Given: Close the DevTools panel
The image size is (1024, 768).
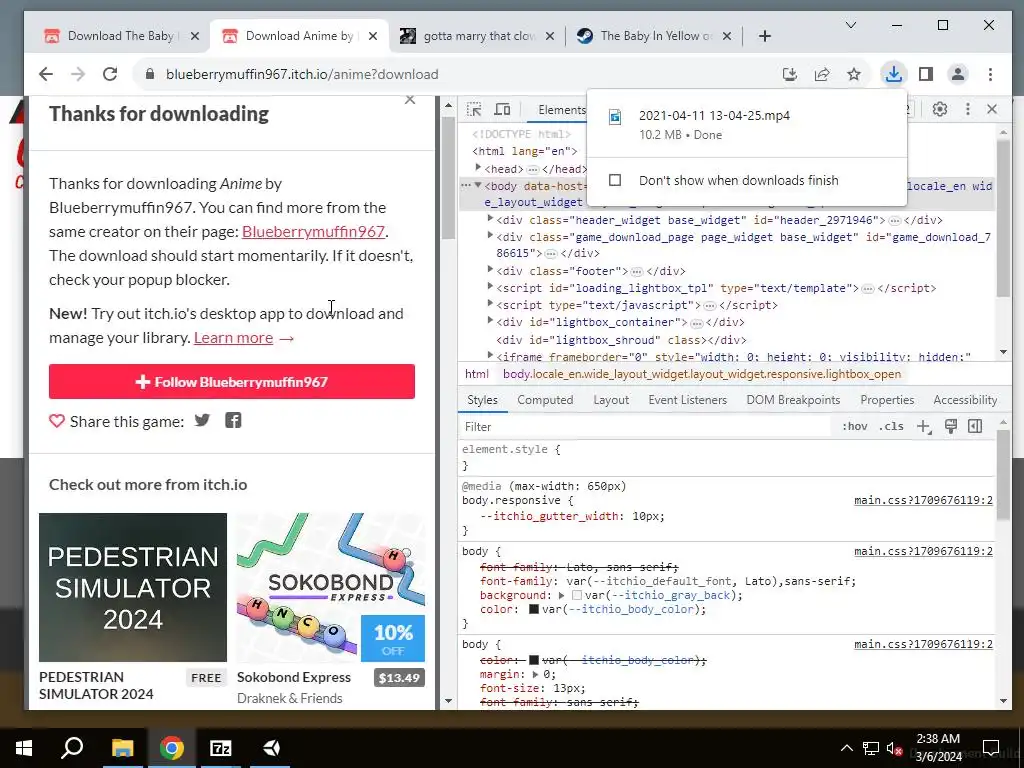Looking at the screenshot, I should click(x=992, y=110).
